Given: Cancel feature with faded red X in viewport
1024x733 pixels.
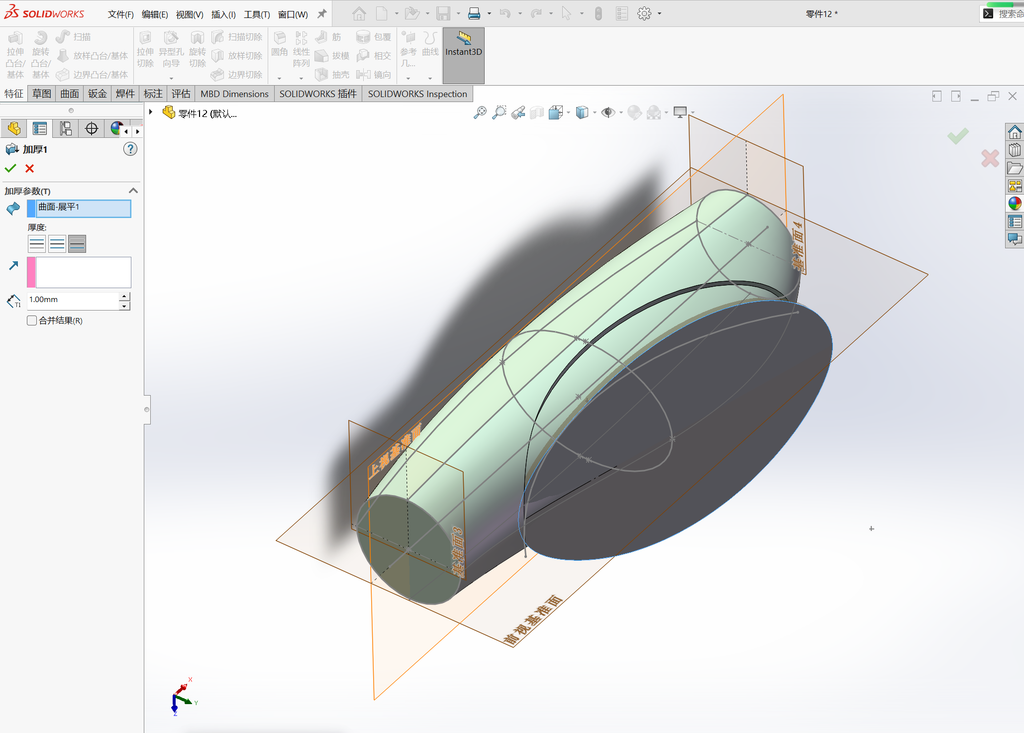Looking at the screenshot, I should click(x=990, y=157).
